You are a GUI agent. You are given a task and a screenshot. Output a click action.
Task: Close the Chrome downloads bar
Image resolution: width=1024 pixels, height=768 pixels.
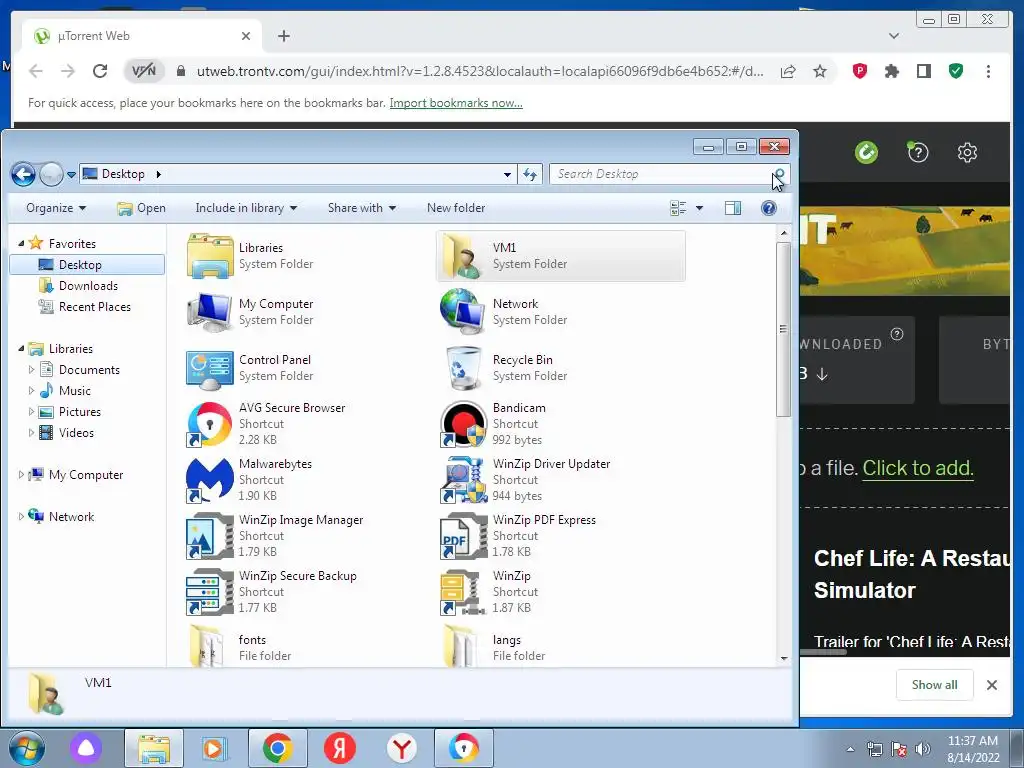click(x=991, y=685)
